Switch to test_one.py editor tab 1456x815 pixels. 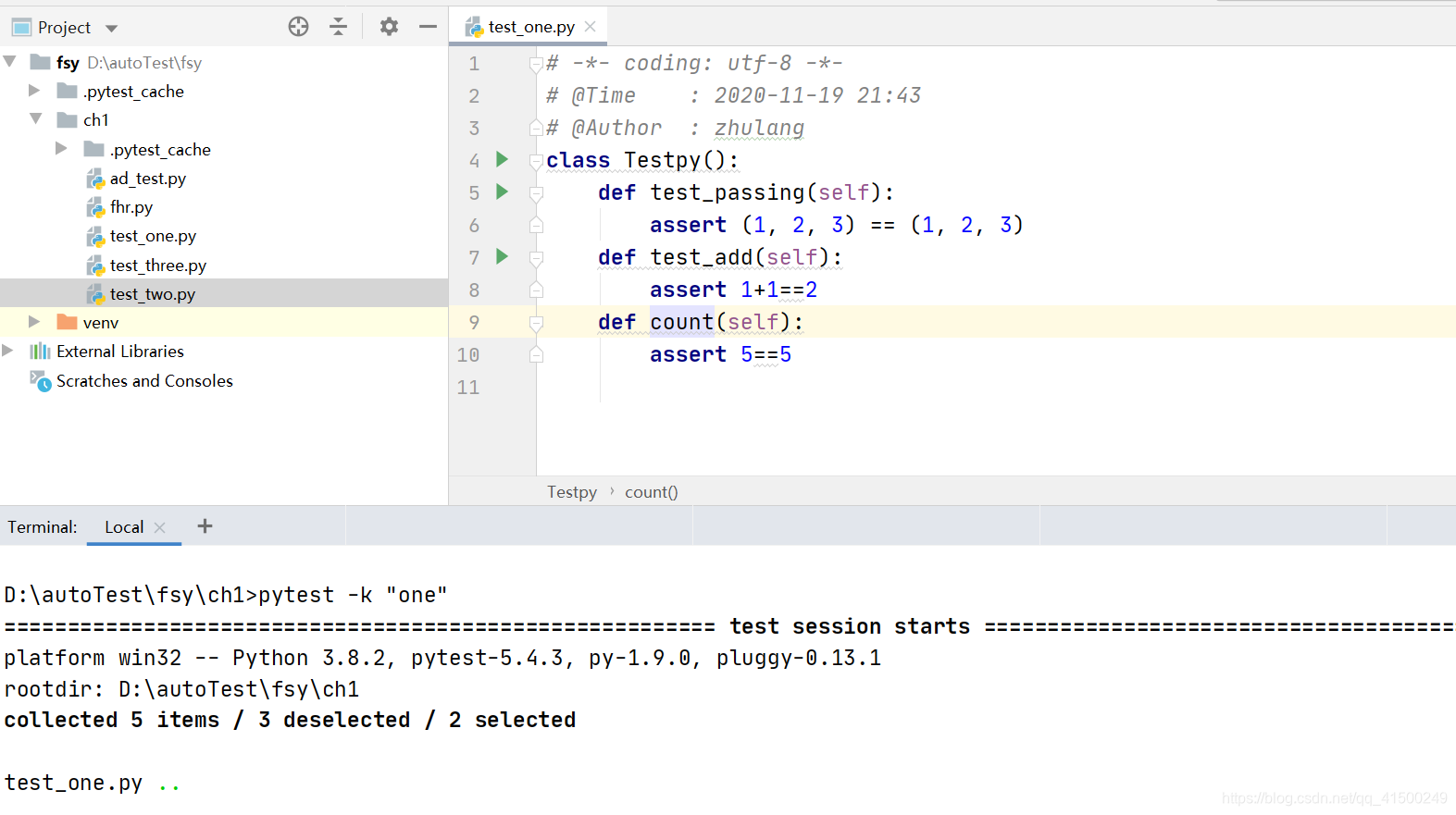coord(531,27)
